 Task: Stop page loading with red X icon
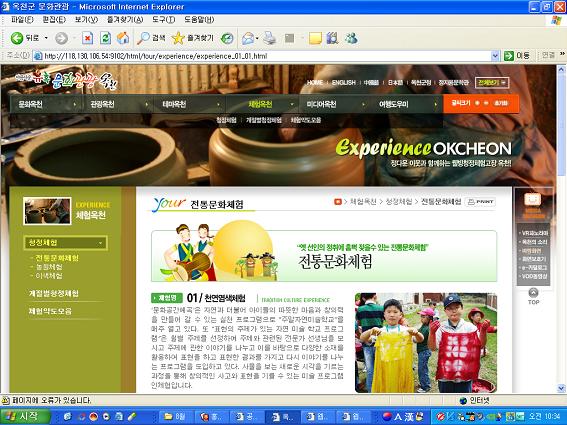pyautogui.click(x=87, y=38)
